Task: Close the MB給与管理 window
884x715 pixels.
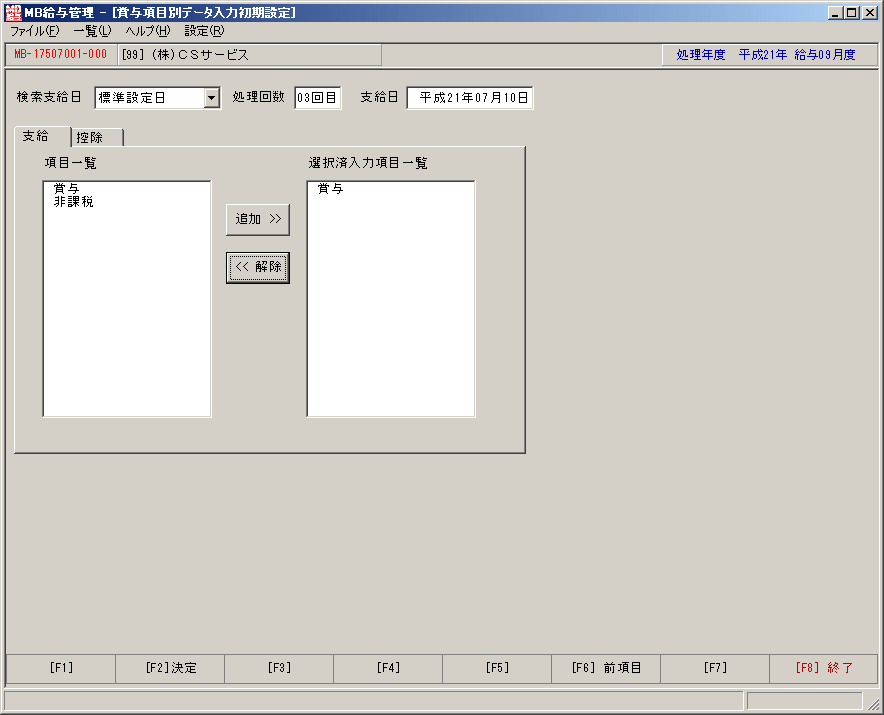Action: 870,12
